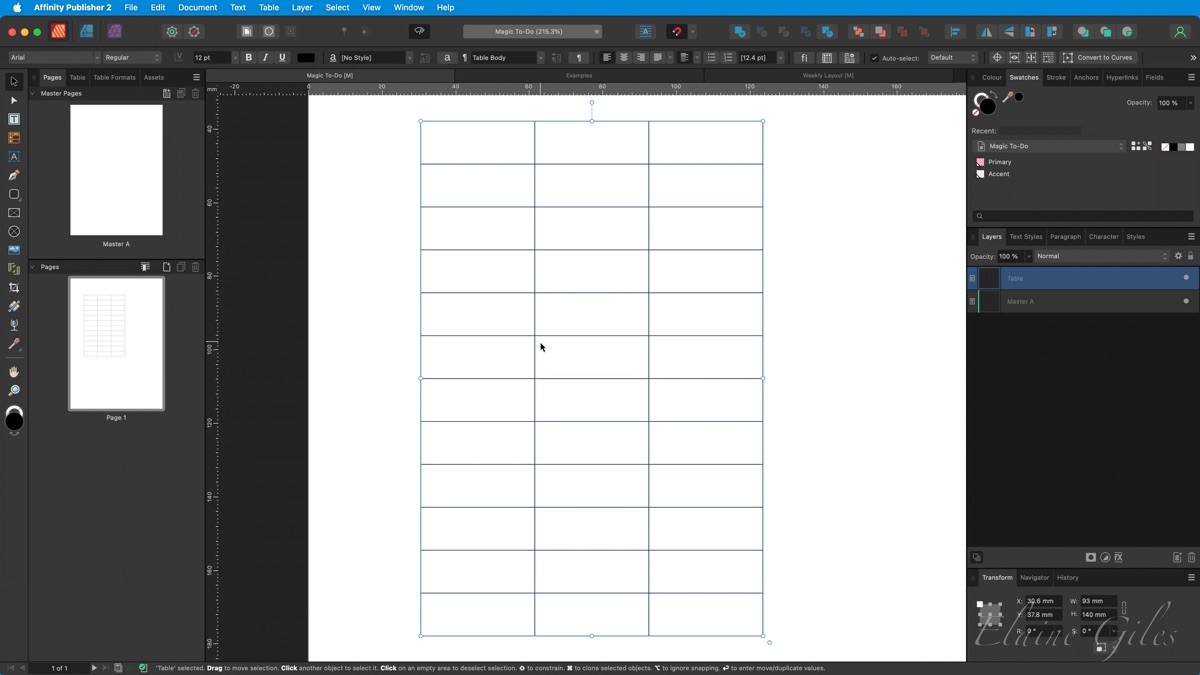Open the Table menu
The width and height of the screenshot is (1200, 675).
pyautogui.click(x=269, y=7)
